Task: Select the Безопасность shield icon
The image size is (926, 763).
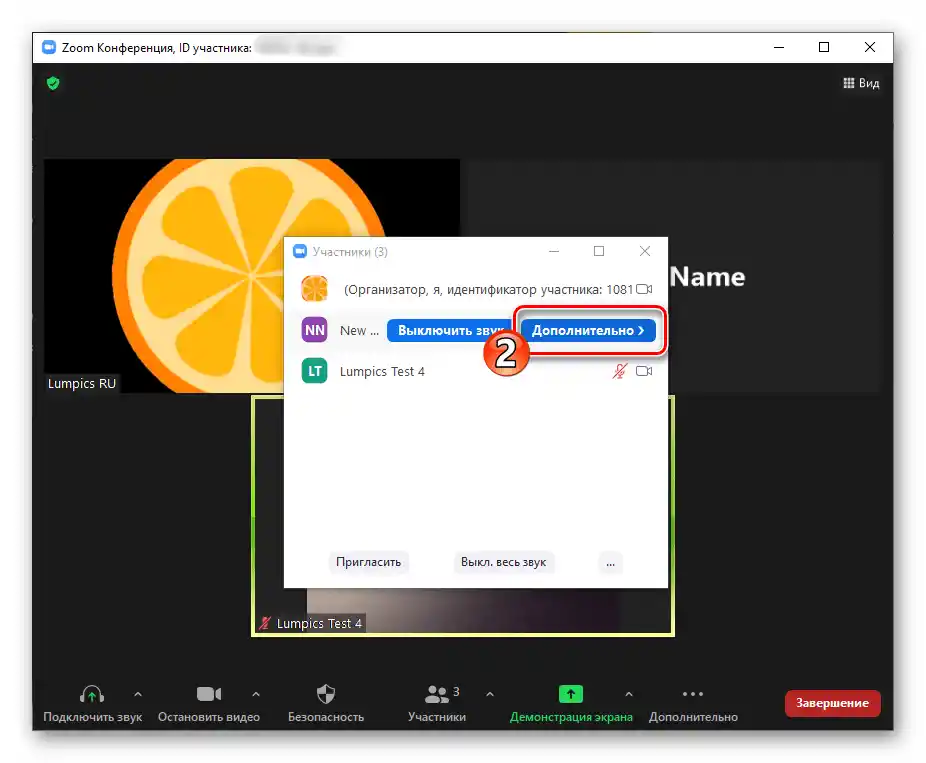Action: tap(326, 692)
